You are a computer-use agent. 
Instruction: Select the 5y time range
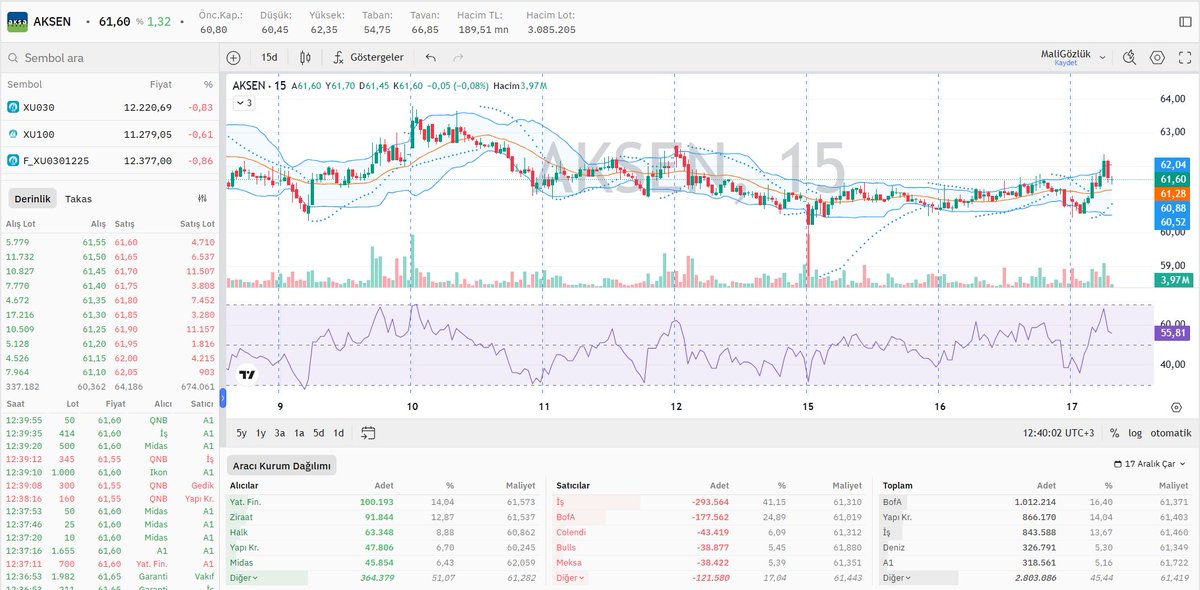pos(243,433)
